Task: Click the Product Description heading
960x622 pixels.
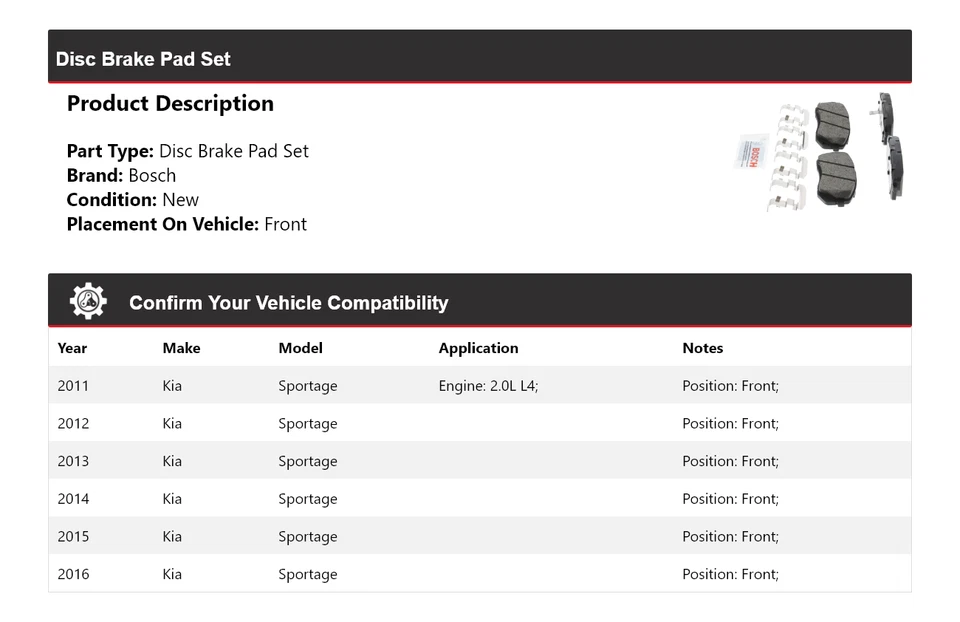Action: [170, 104]
